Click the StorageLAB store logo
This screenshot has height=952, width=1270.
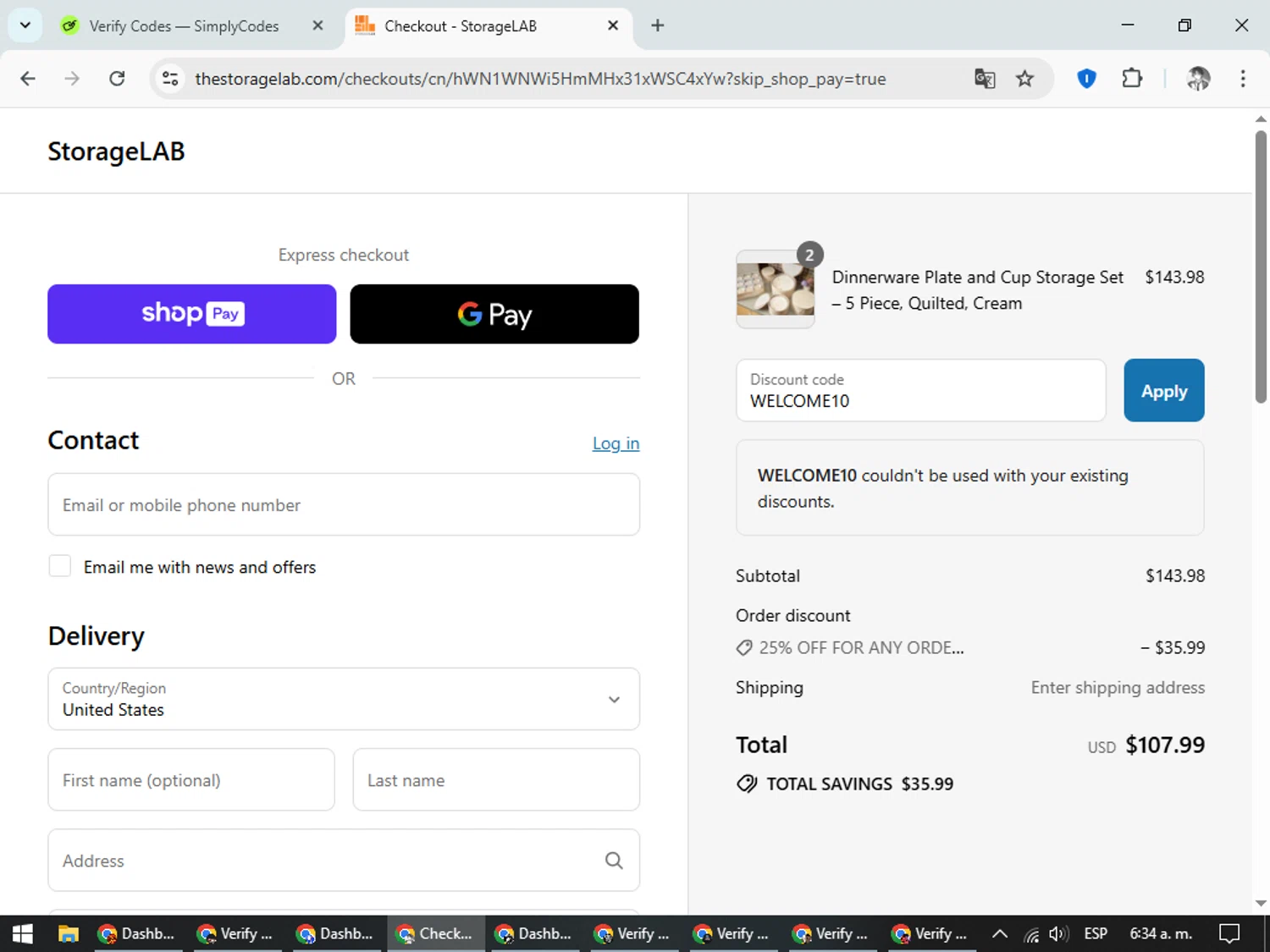click(x=116, y=151)
